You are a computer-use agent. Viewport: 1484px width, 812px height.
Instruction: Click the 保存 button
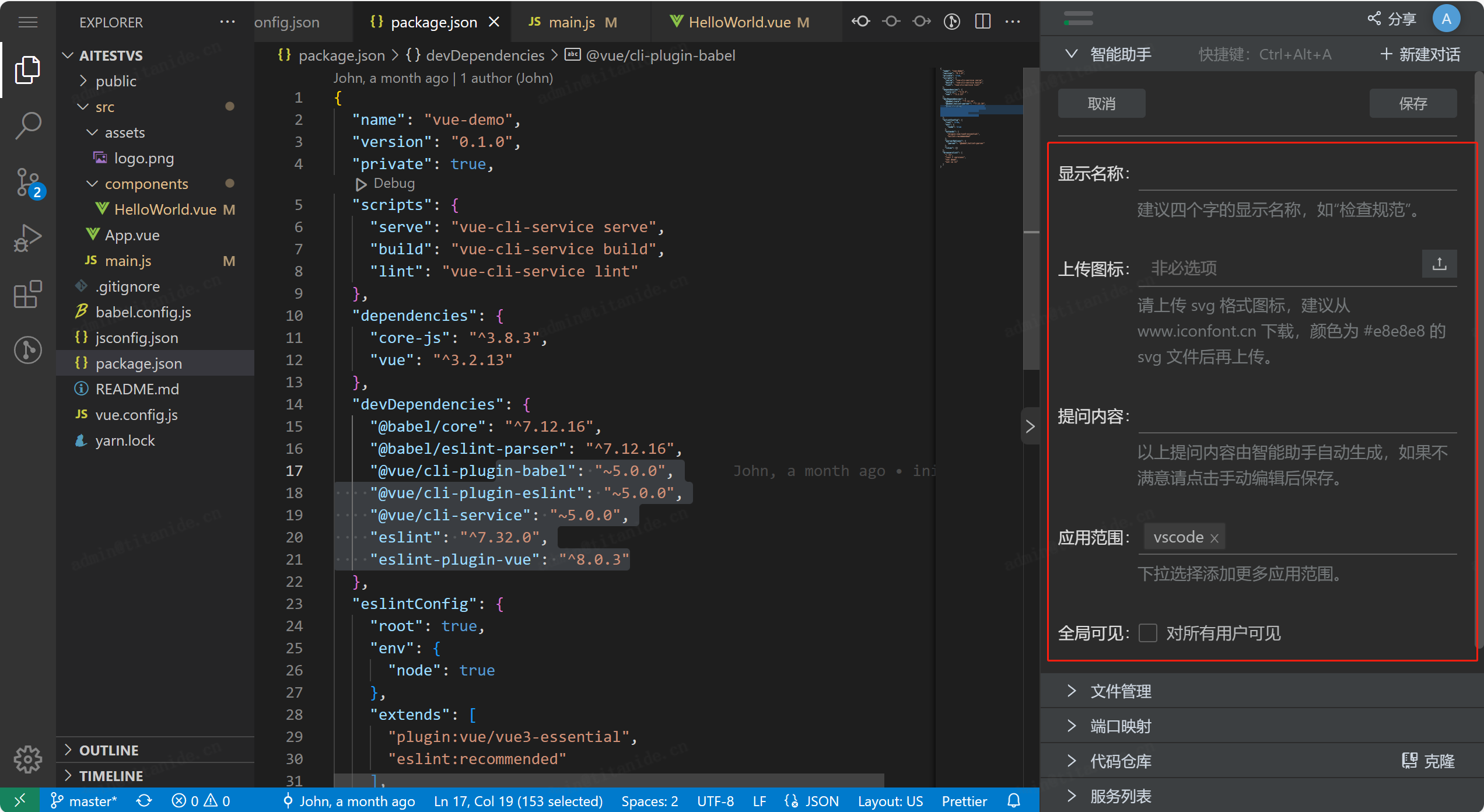(x=1412, y=104)
